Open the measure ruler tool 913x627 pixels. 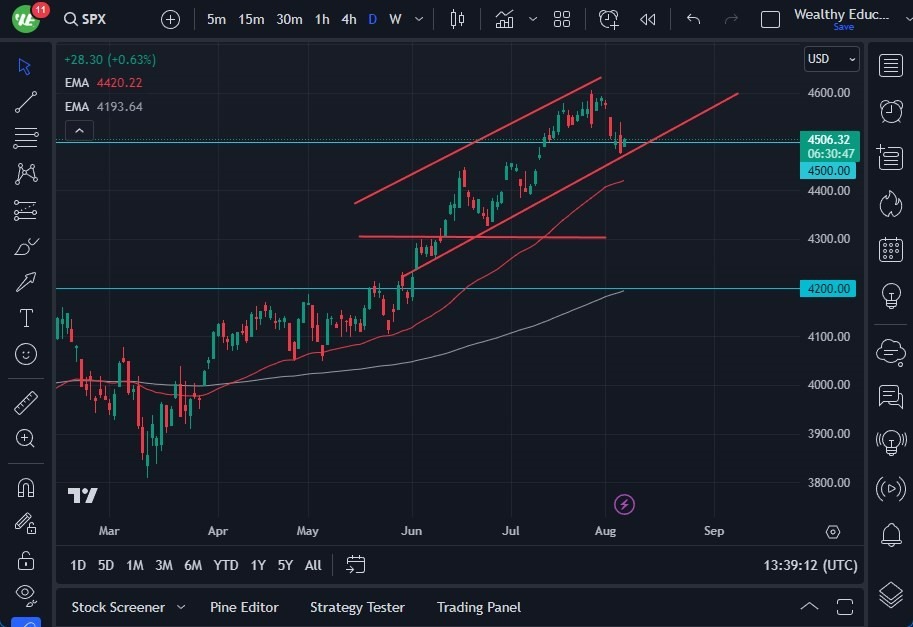pyautogui.click(x=26, y=402)
